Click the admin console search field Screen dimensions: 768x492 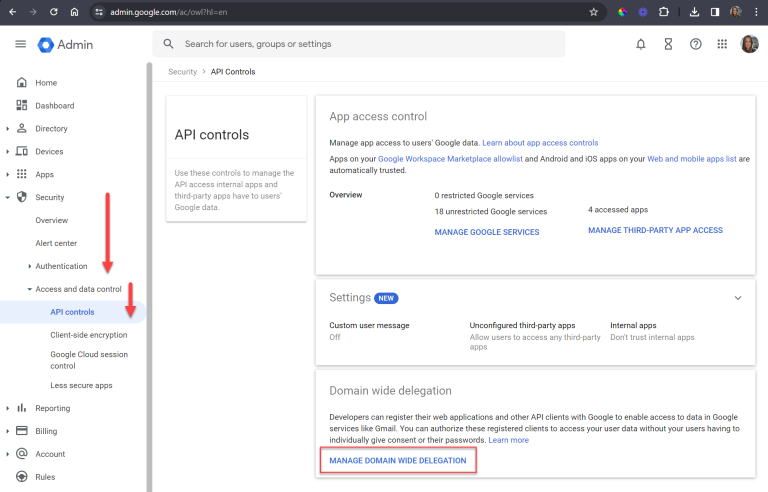click(360, 44)
